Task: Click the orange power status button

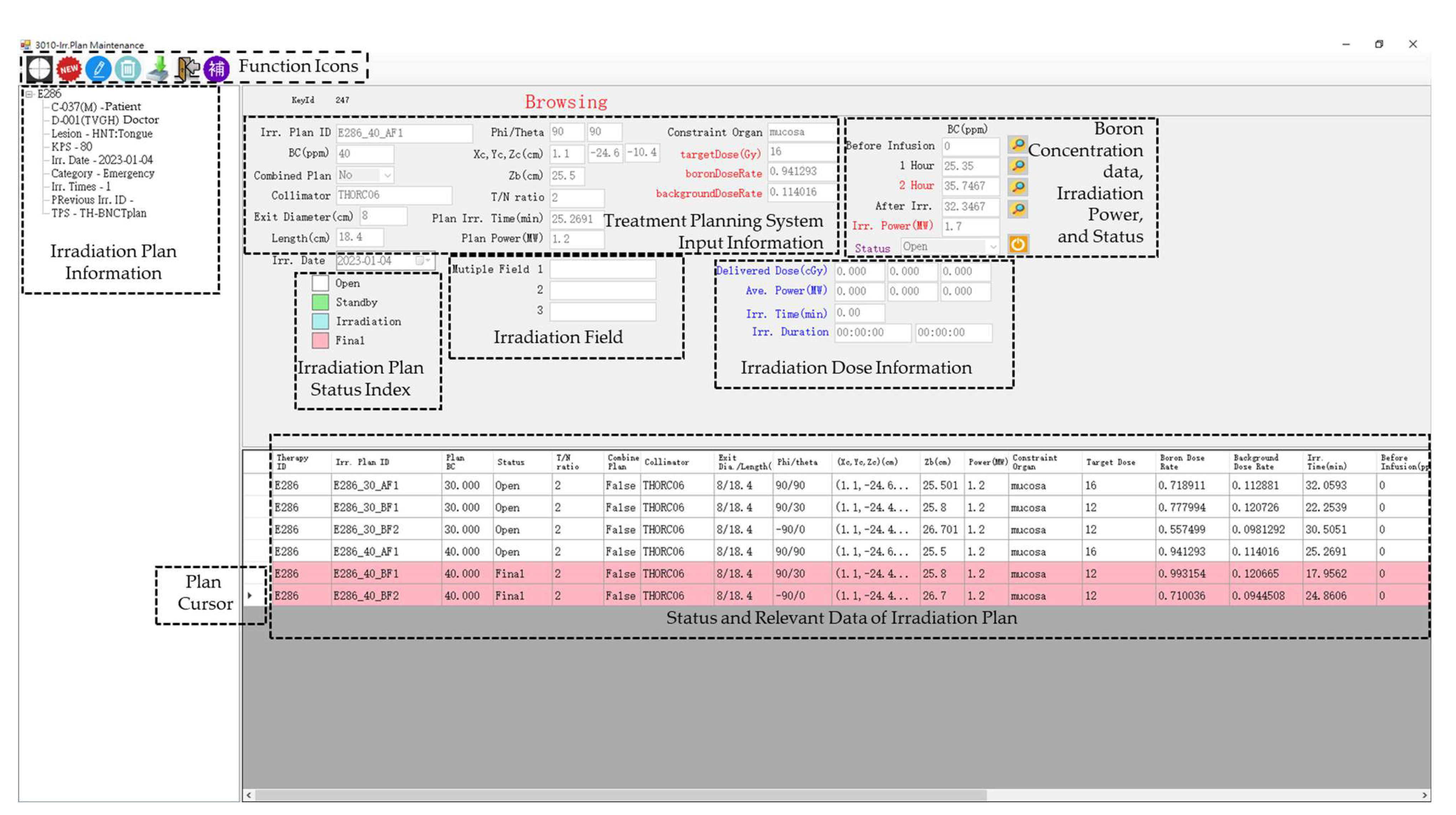Action: 1018,245
